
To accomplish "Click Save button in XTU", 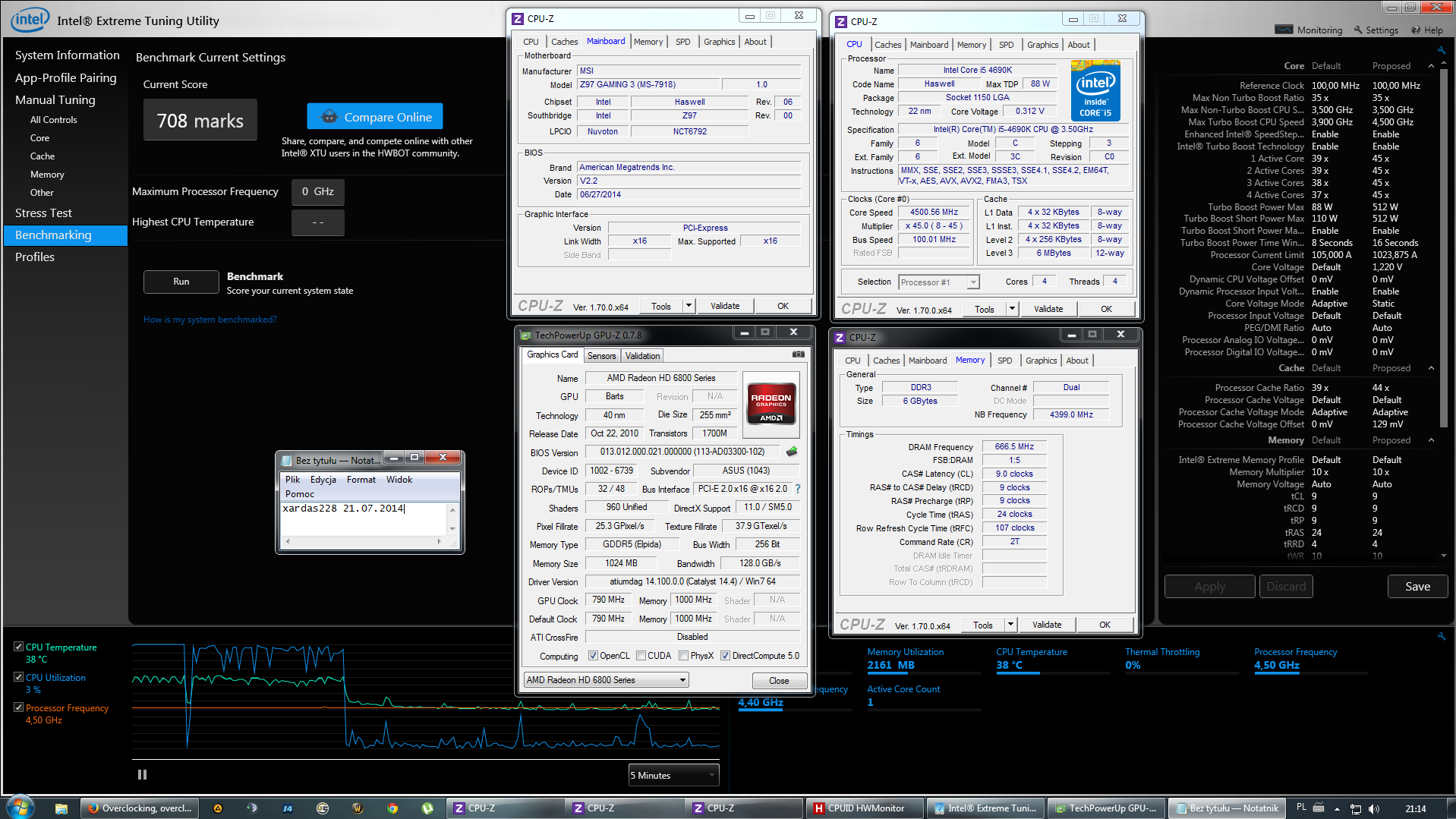I will pos(1417,586).
